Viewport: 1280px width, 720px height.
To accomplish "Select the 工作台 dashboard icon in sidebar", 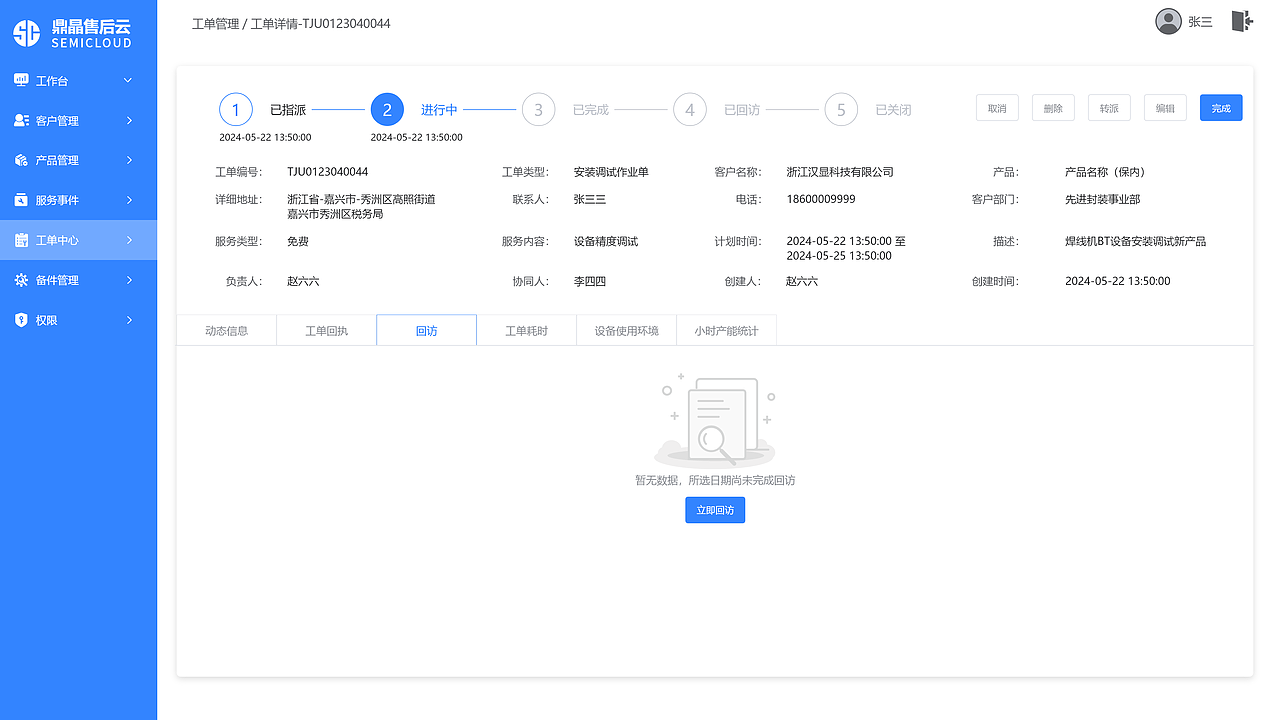I will (22, 80).
